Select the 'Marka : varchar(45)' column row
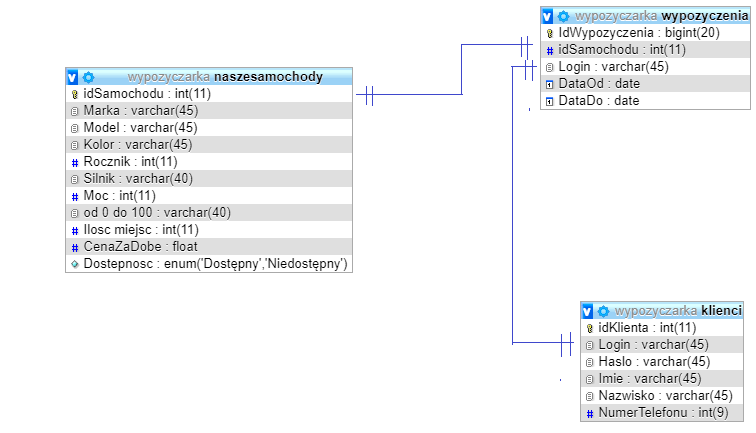756x433 pixels. point(209,110)
